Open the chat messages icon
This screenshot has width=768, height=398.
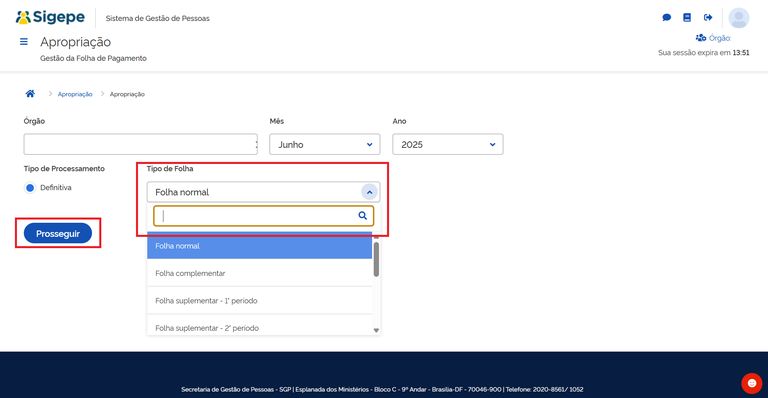(x=667, y=18)
